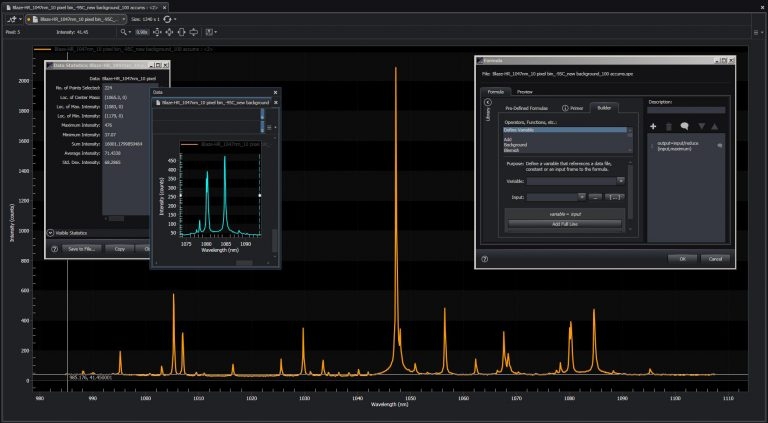Open the Variable dropdown
Screen dimensions: 768x423
[x=621, y=181]
